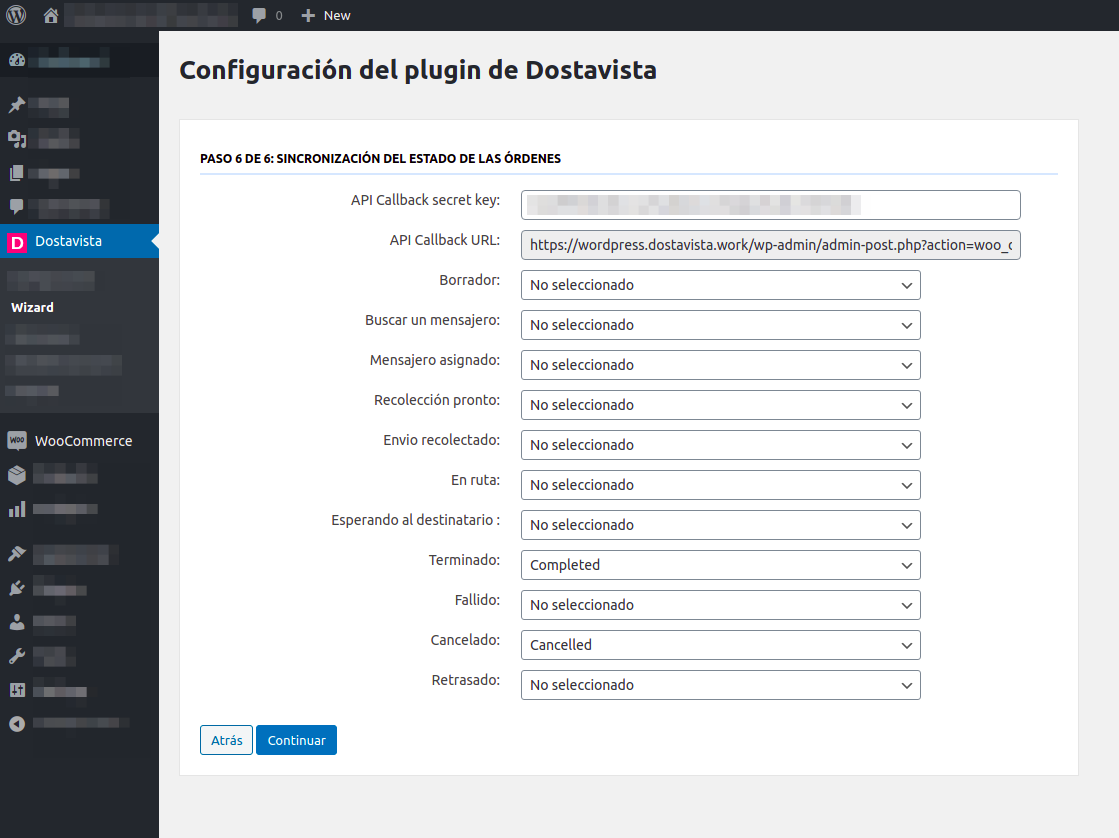The height and width of the screenshot is (838, 1119).
Task: Open the Settings sliders icon
Action: click(17, 690)
